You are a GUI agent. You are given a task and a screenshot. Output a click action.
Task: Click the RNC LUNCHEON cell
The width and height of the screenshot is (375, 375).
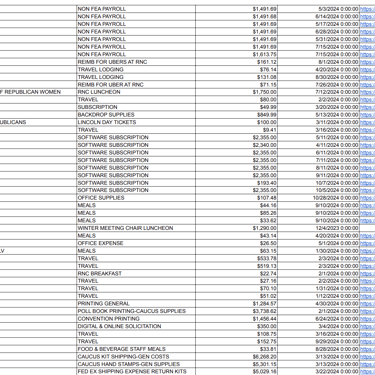[136, 92]
